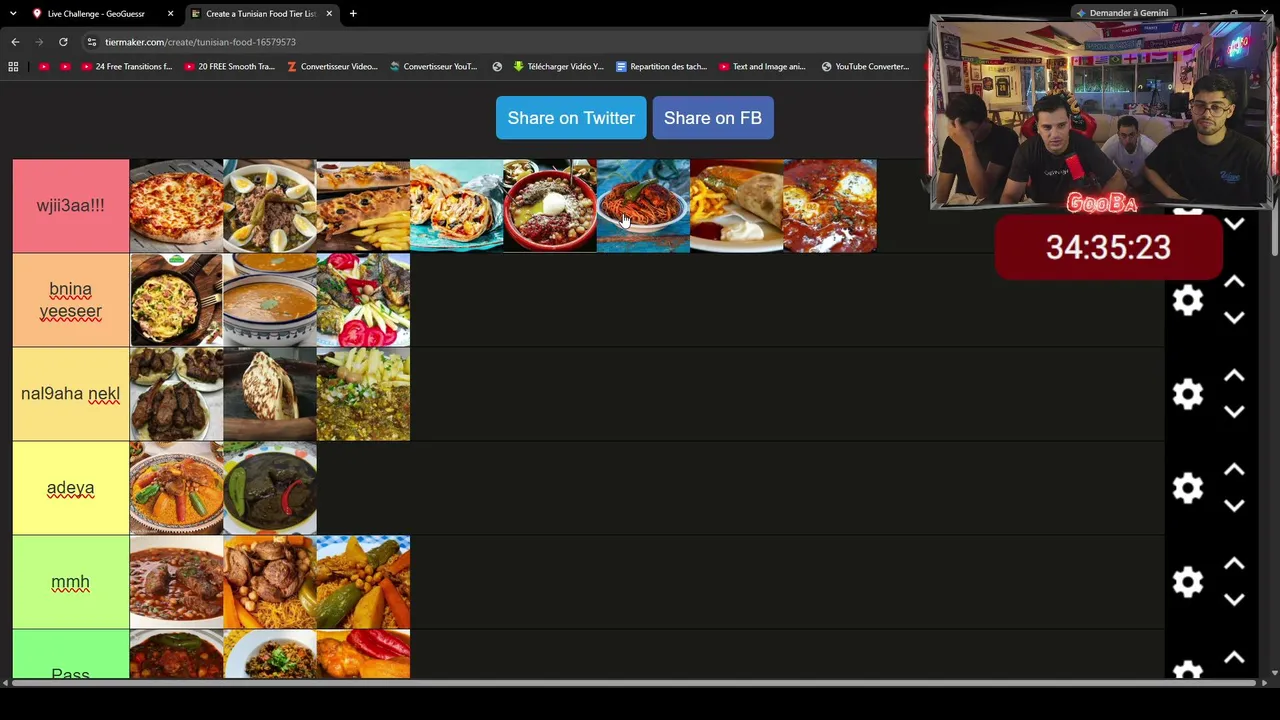
Task: Move the adeya row down
Action: [x=1234, y=506]
